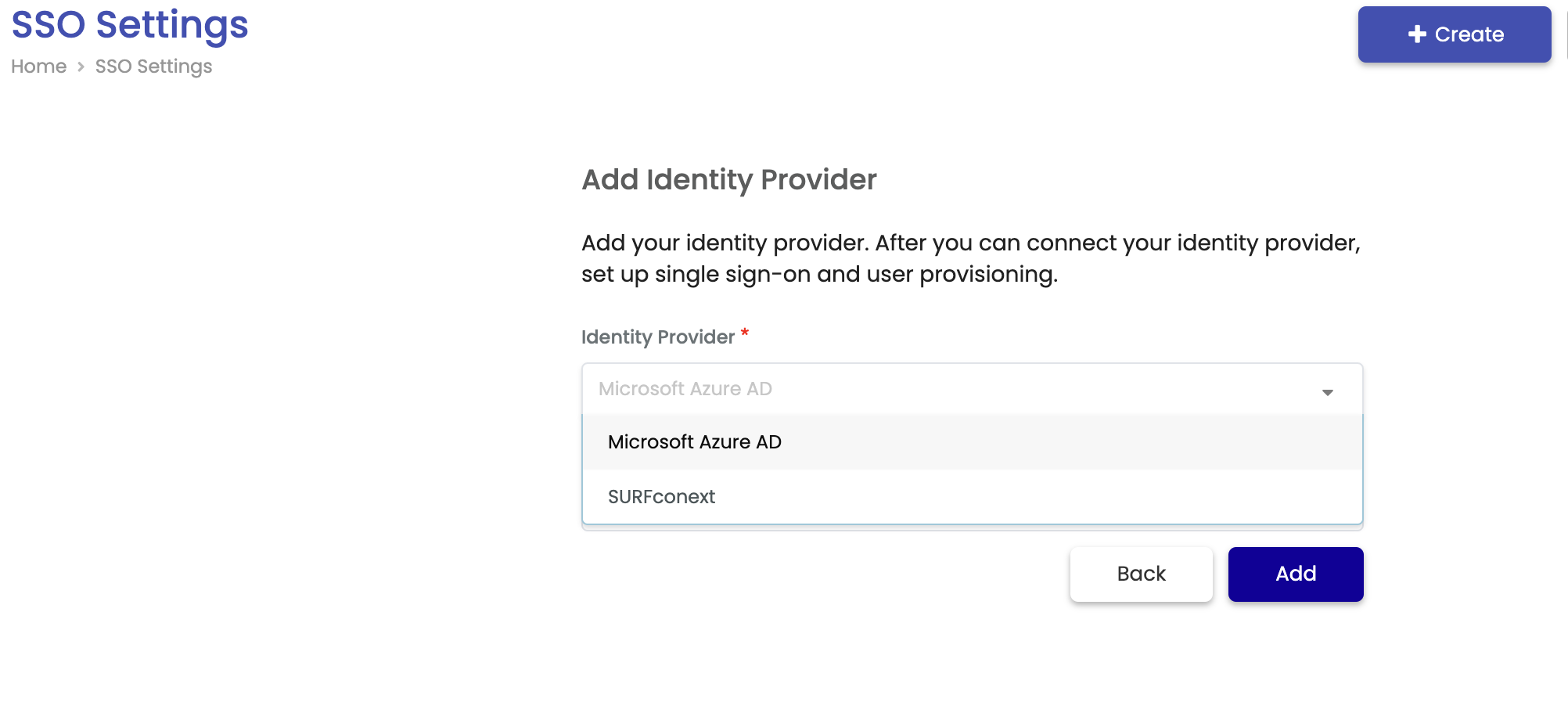Click vertical divider right of Create
This screenshot has height=720, width=1568.
pyautogui.click(x=1566, y=34)
